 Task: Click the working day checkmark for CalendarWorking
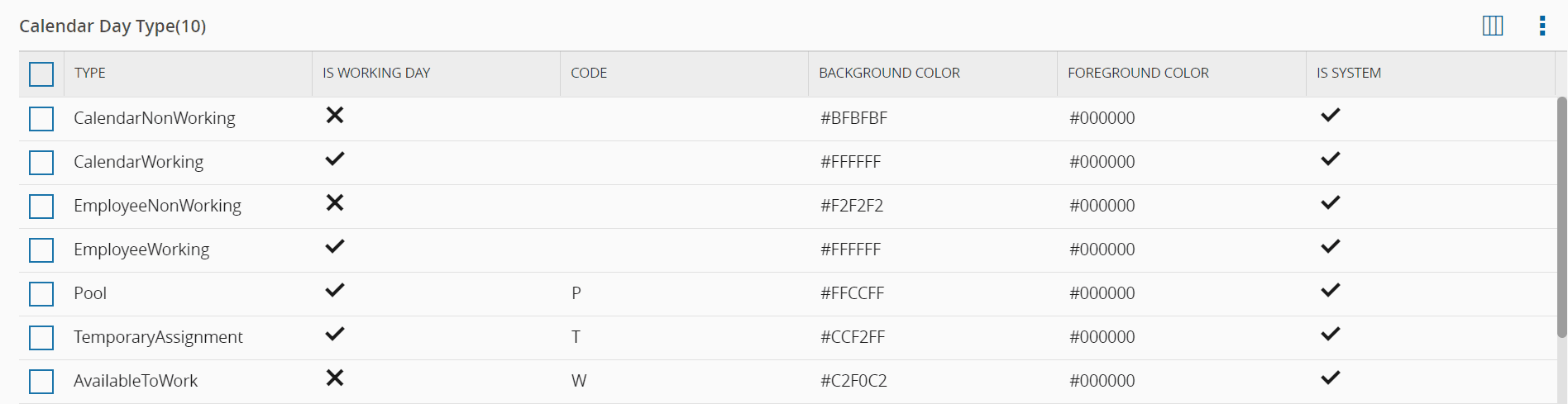point(335,159)
